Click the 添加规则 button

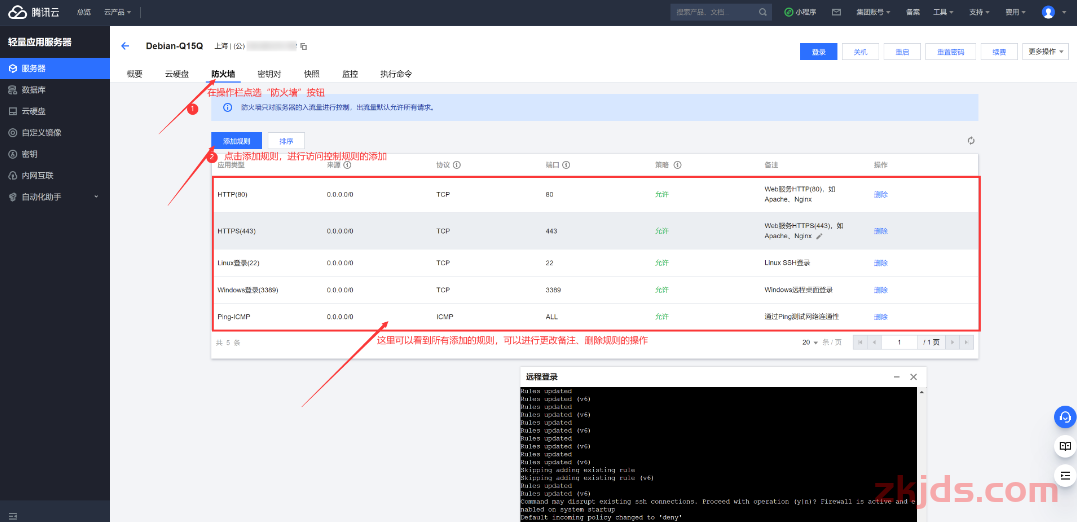click(236, 141)
